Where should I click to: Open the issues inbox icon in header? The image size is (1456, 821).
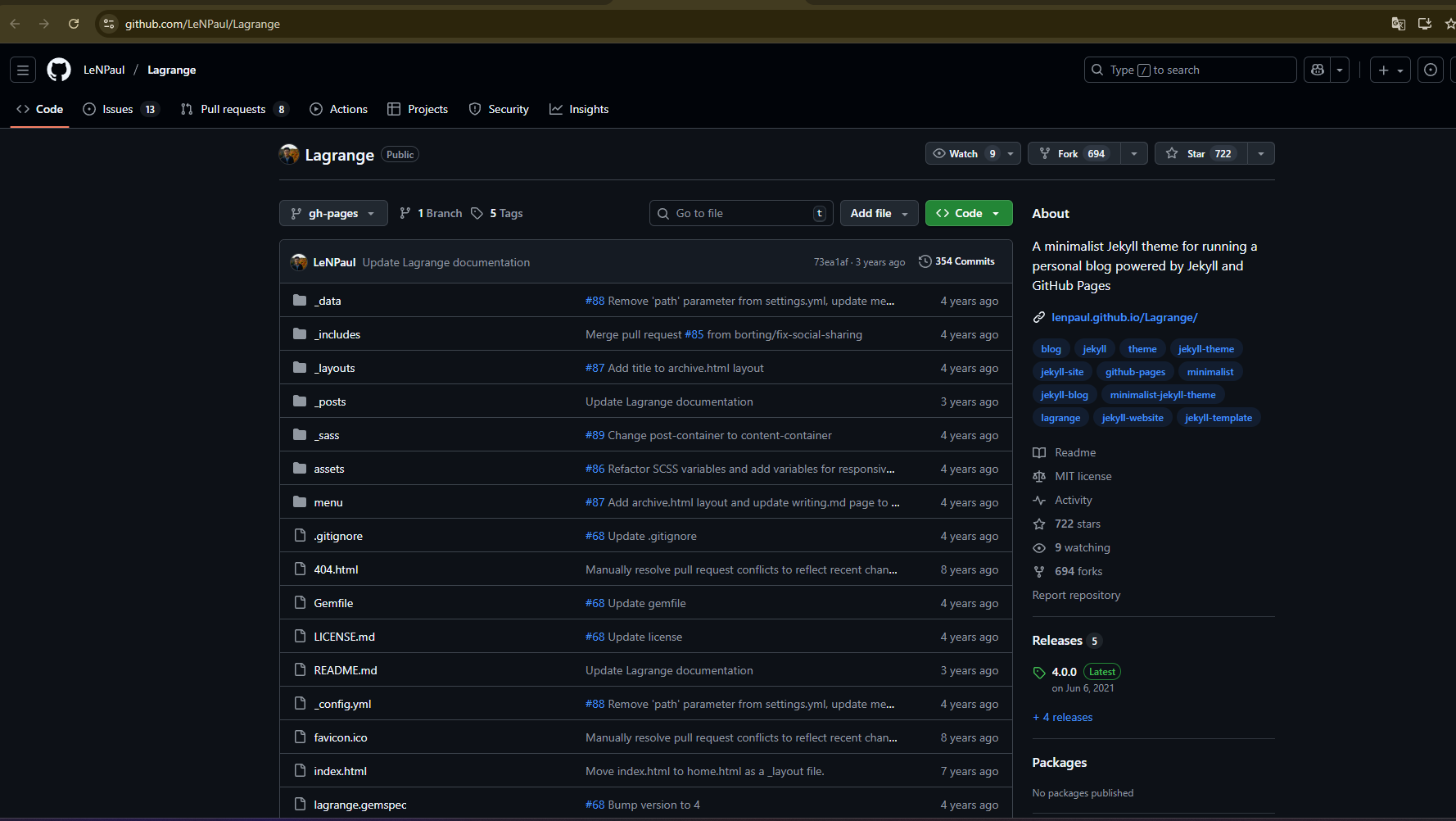click(1431, 70)
